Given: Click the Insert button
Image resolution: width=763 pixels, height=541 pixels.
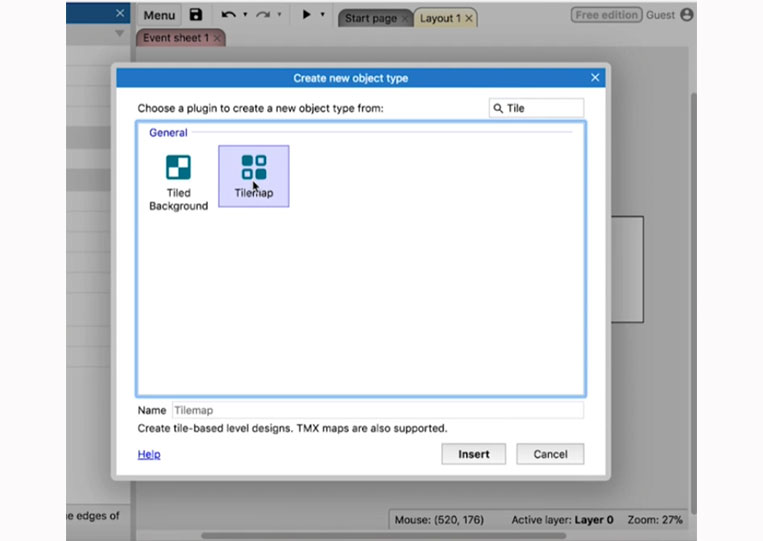Looking at the screenshot, I should pos(473,454).
